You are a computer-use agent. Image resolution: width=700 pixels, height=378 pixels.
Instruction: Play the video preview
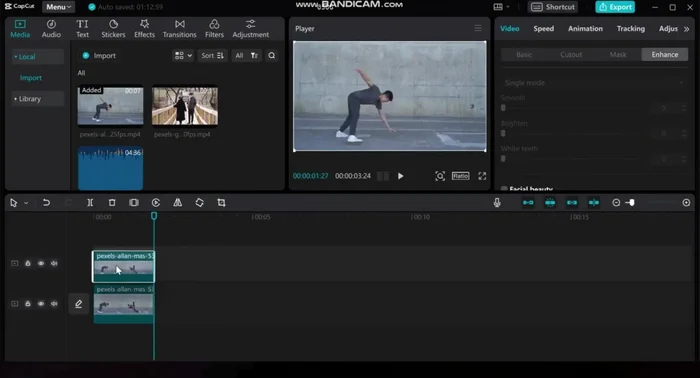400,176
